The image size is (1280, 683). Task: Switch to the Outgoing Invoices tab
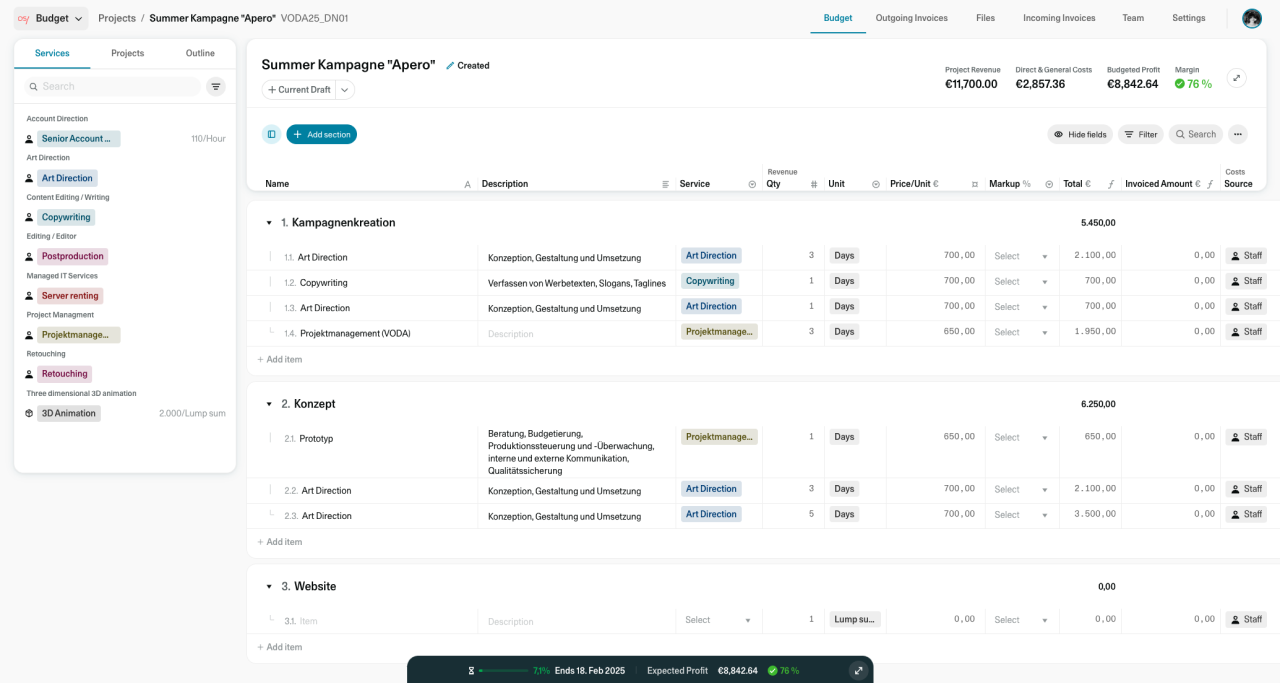[x=911, y=18]
